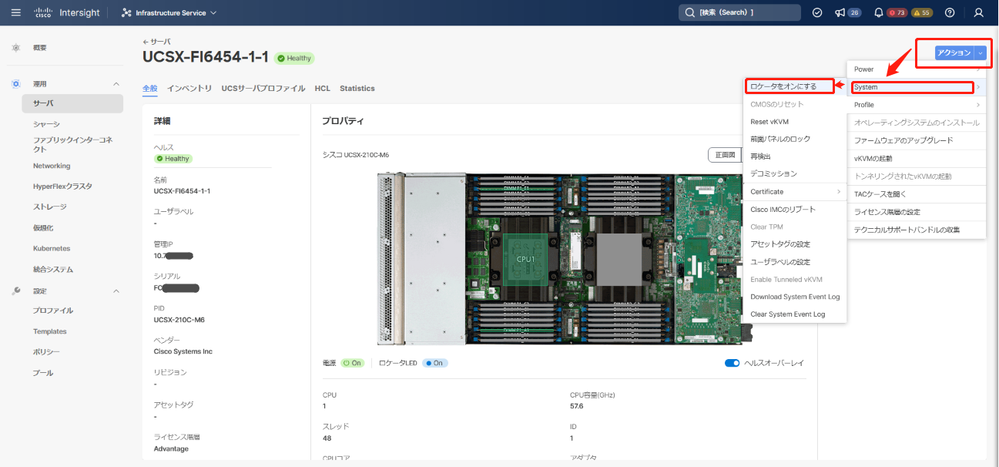
Task: Expand the Certificate submenu
Action: pos(795,191)
